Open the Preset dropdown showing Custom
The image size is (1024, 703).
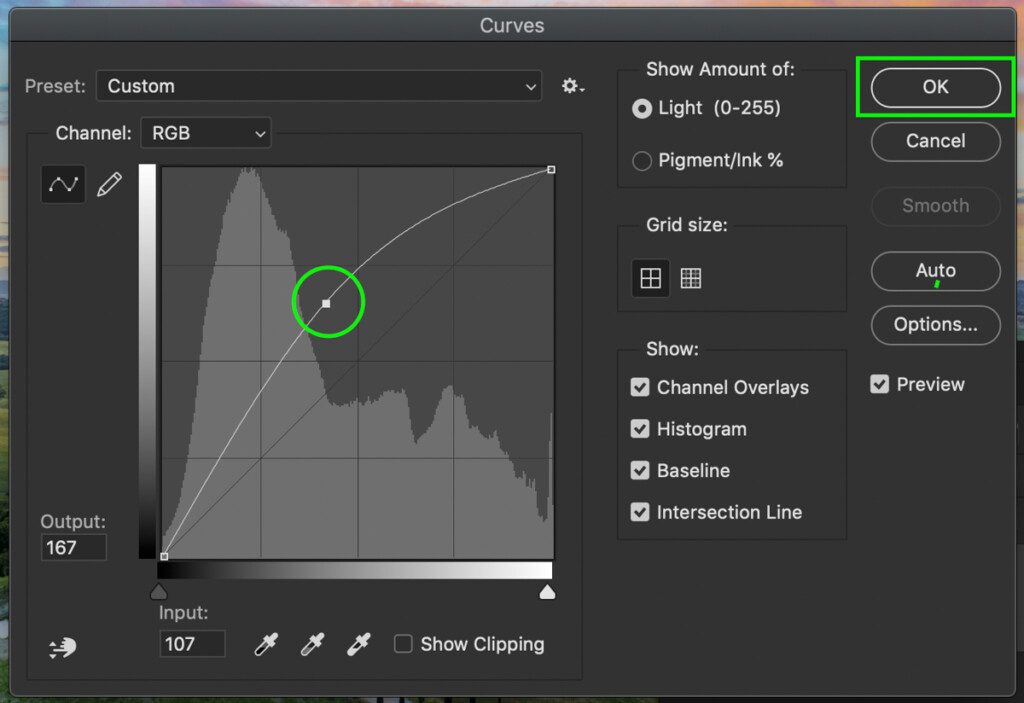pyautogui.click(x=319, y=86)
